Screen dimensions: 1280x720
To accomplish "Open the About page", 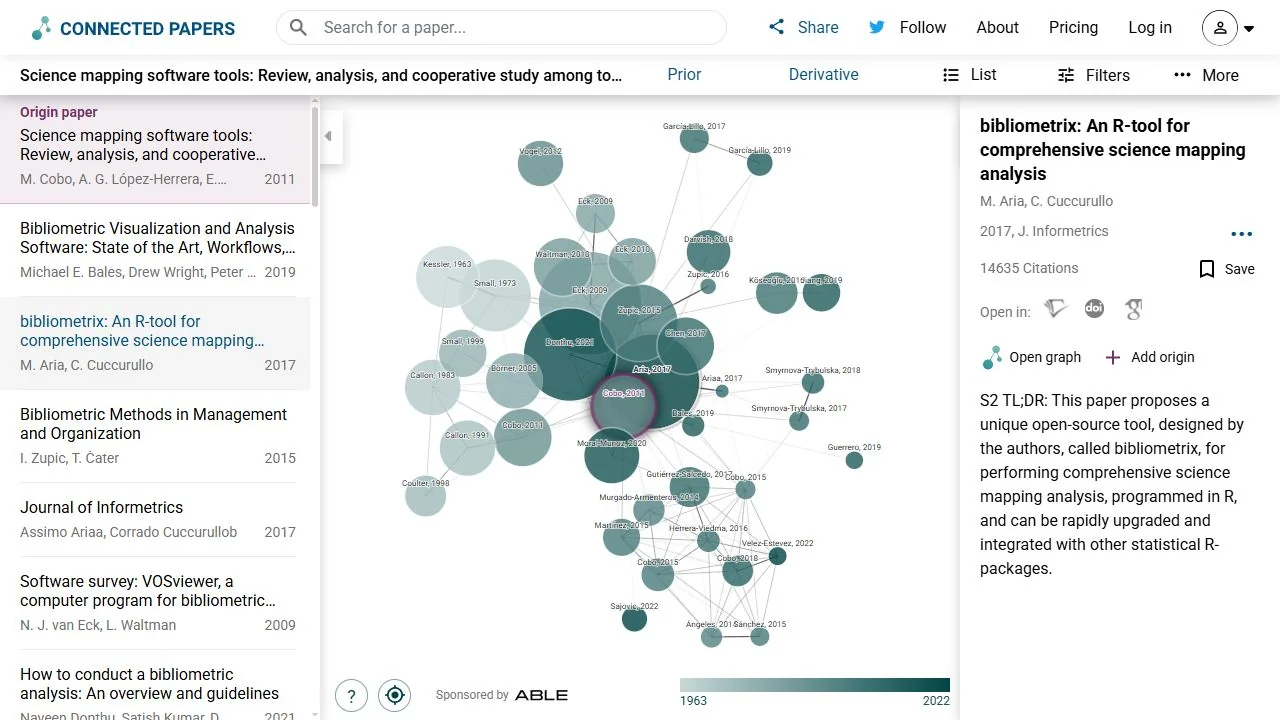I will tap(997, 27).
